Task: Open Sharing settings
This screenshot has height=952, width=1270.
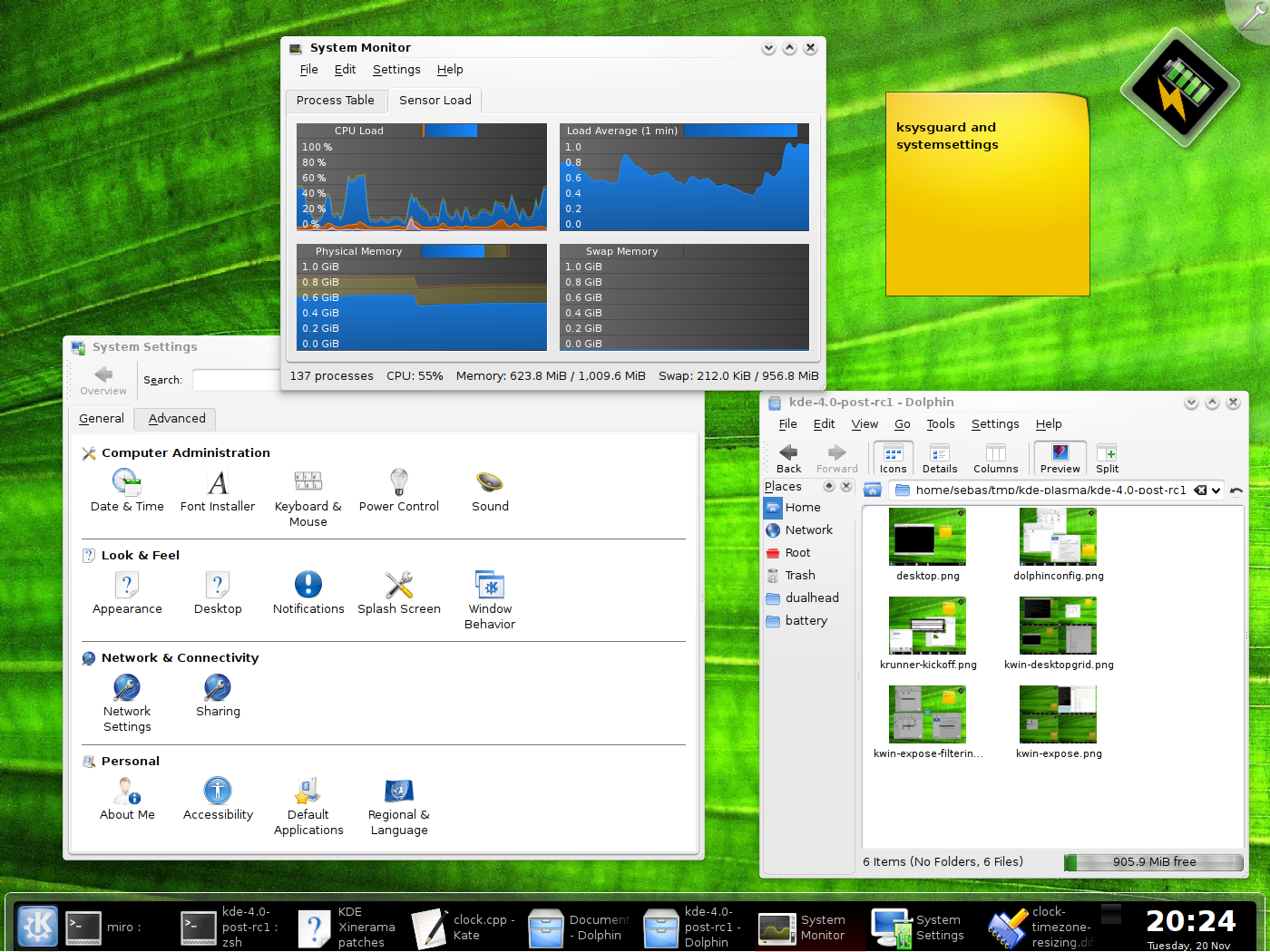Action: point(218,695)
